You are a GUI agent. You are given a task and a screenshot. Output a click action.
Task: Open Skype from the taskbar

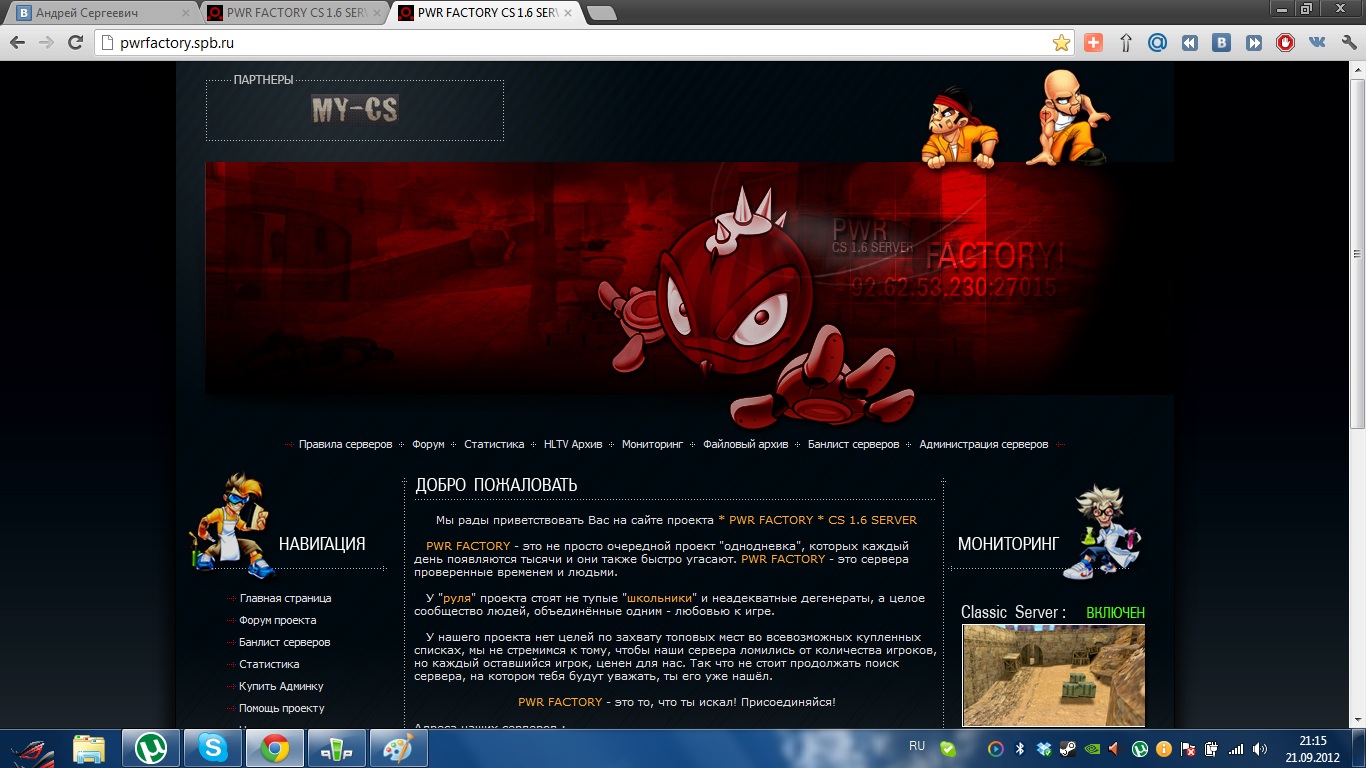(213, 748)
